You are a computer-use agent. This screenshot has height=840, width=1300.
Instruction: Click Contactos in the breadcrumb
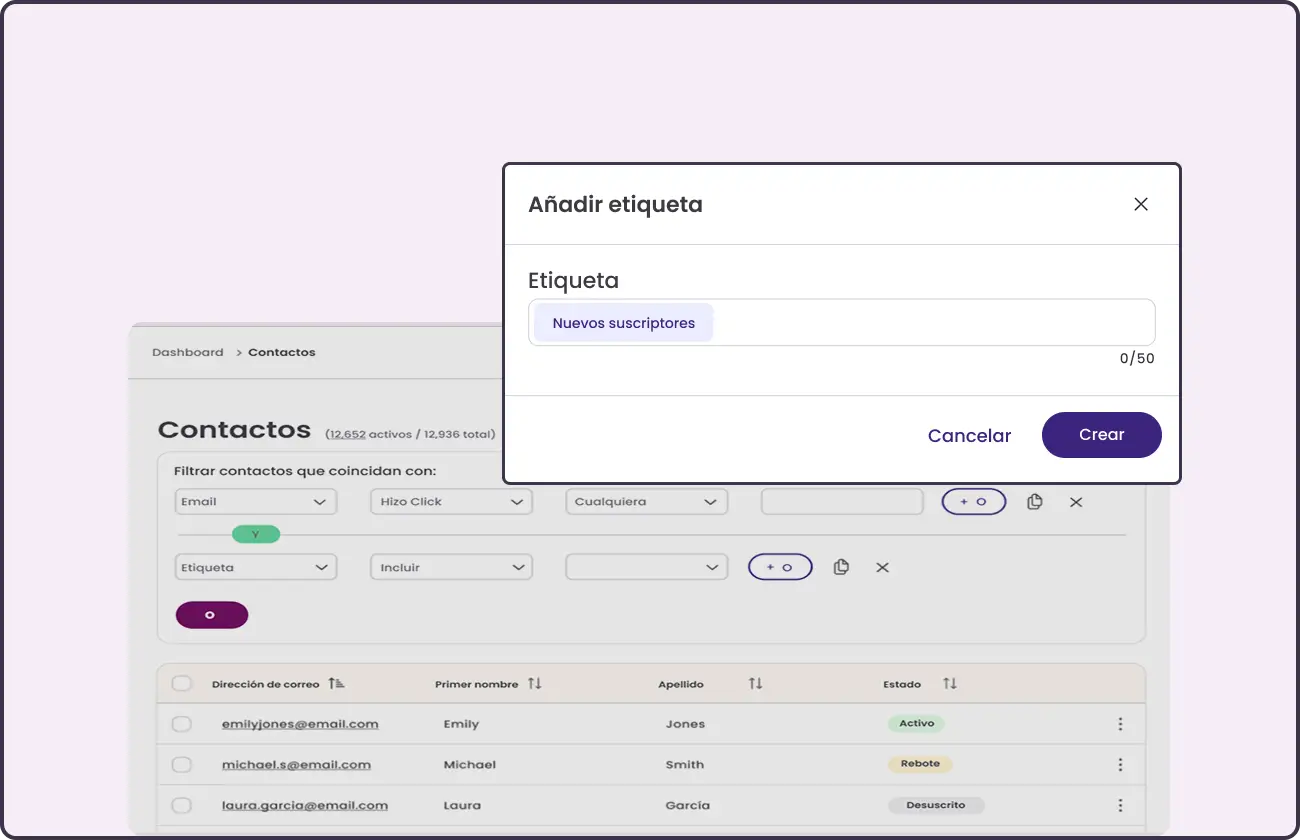pyautogui.click(x=281, y=352)
